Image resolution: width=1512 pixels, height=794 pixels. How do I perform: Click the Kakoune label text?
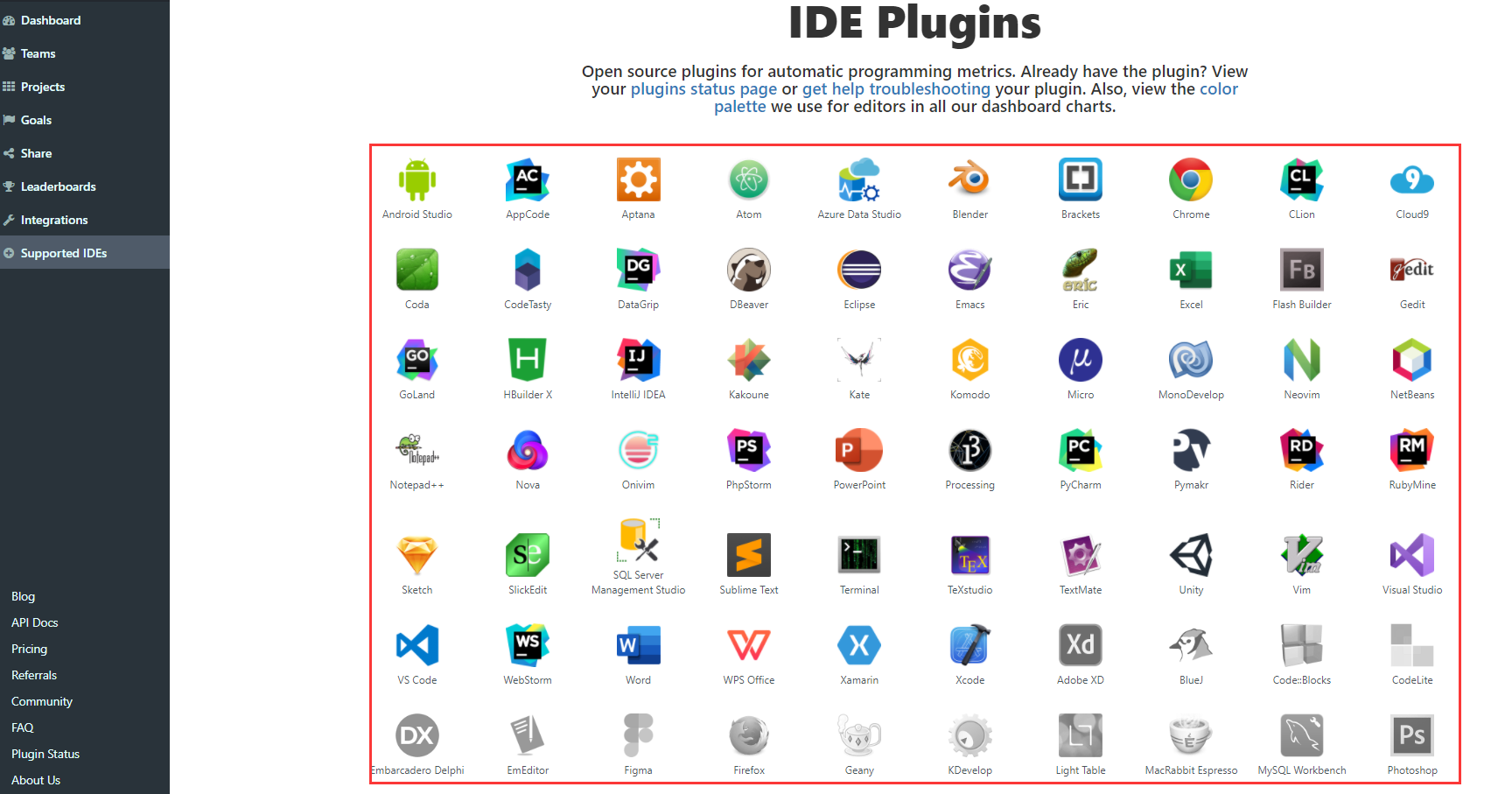749,395
